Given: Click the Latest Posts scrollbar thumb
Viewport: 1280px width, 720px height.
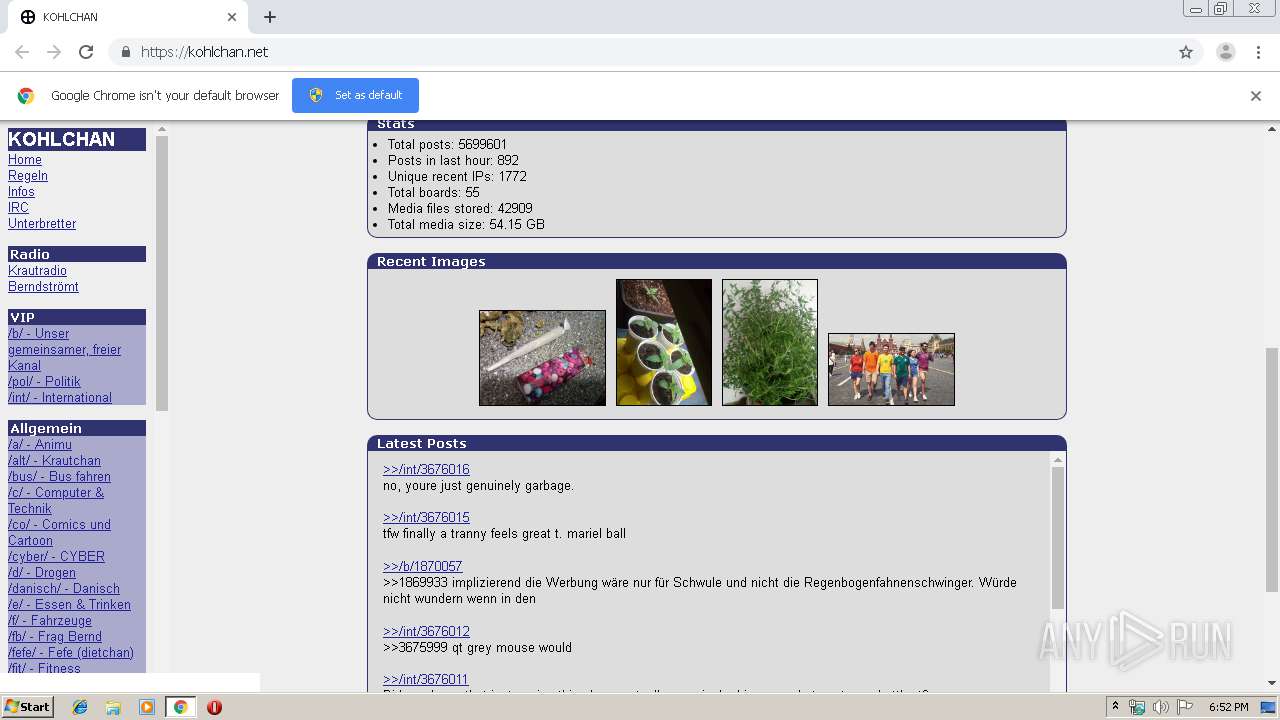Looking at the screenshot, I should click(1058, 538).
